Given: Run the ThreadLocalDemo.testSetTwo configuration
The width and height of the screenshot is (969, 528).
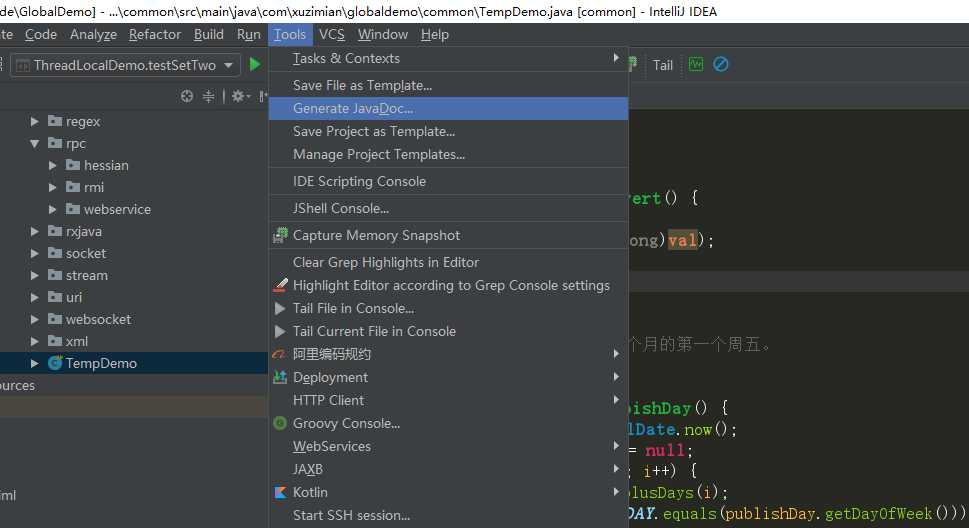Looking at the screenshot, I should pos(255,64).
